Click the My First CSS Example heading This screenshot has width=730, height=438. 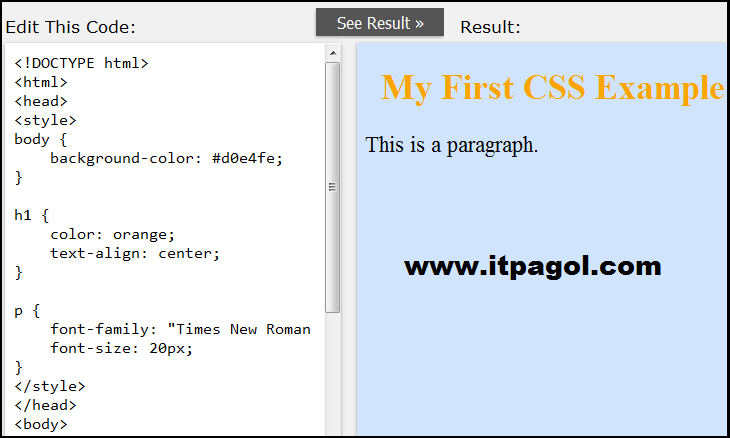[553, 88]
